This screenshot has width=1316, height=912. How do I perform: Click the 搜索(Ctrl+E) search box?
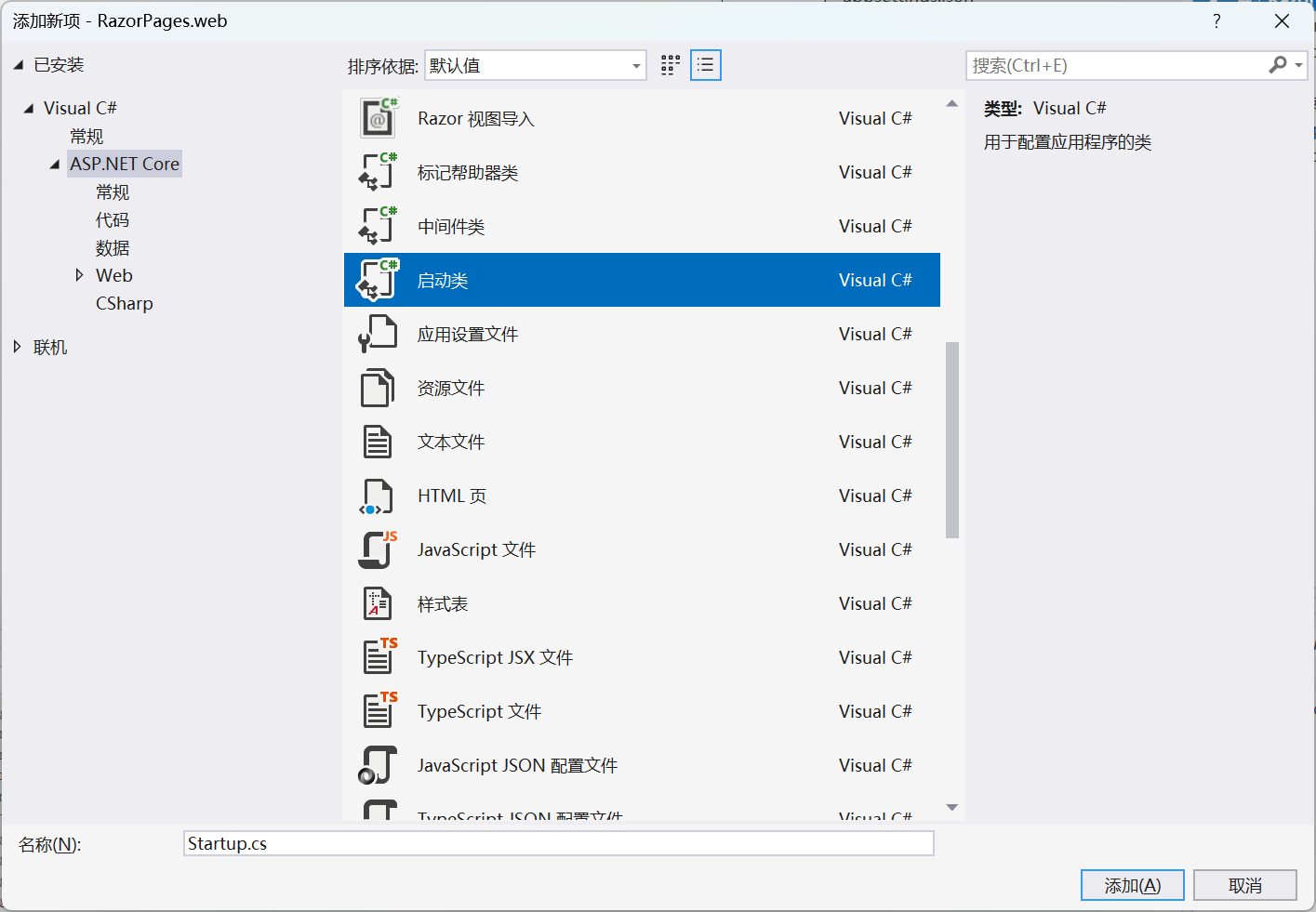click(1117, 65)
